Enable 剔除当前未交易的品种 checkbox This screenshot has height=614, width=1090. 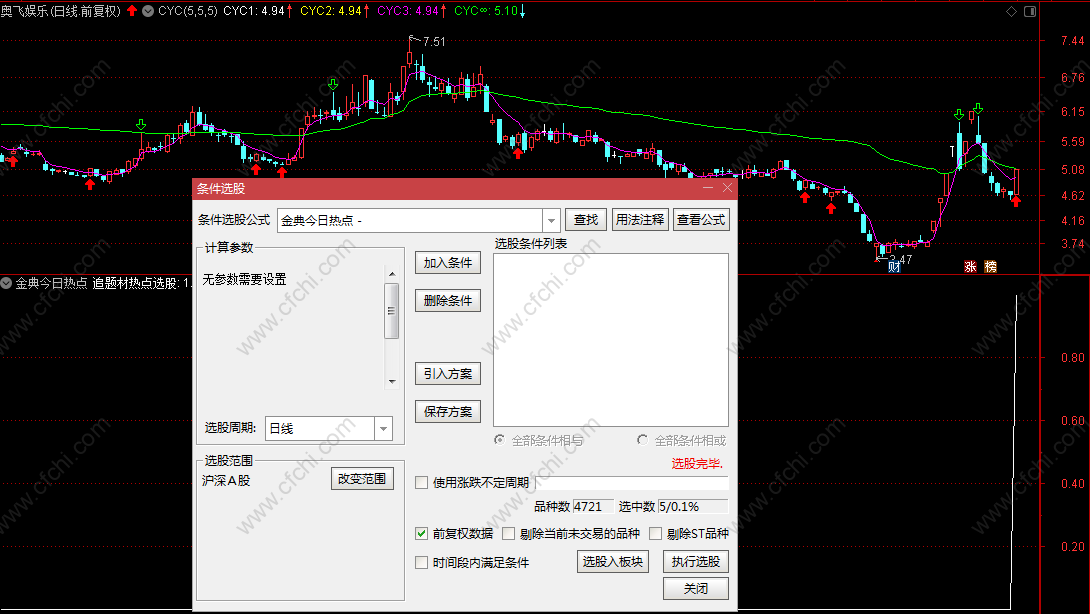click(508, 534)
